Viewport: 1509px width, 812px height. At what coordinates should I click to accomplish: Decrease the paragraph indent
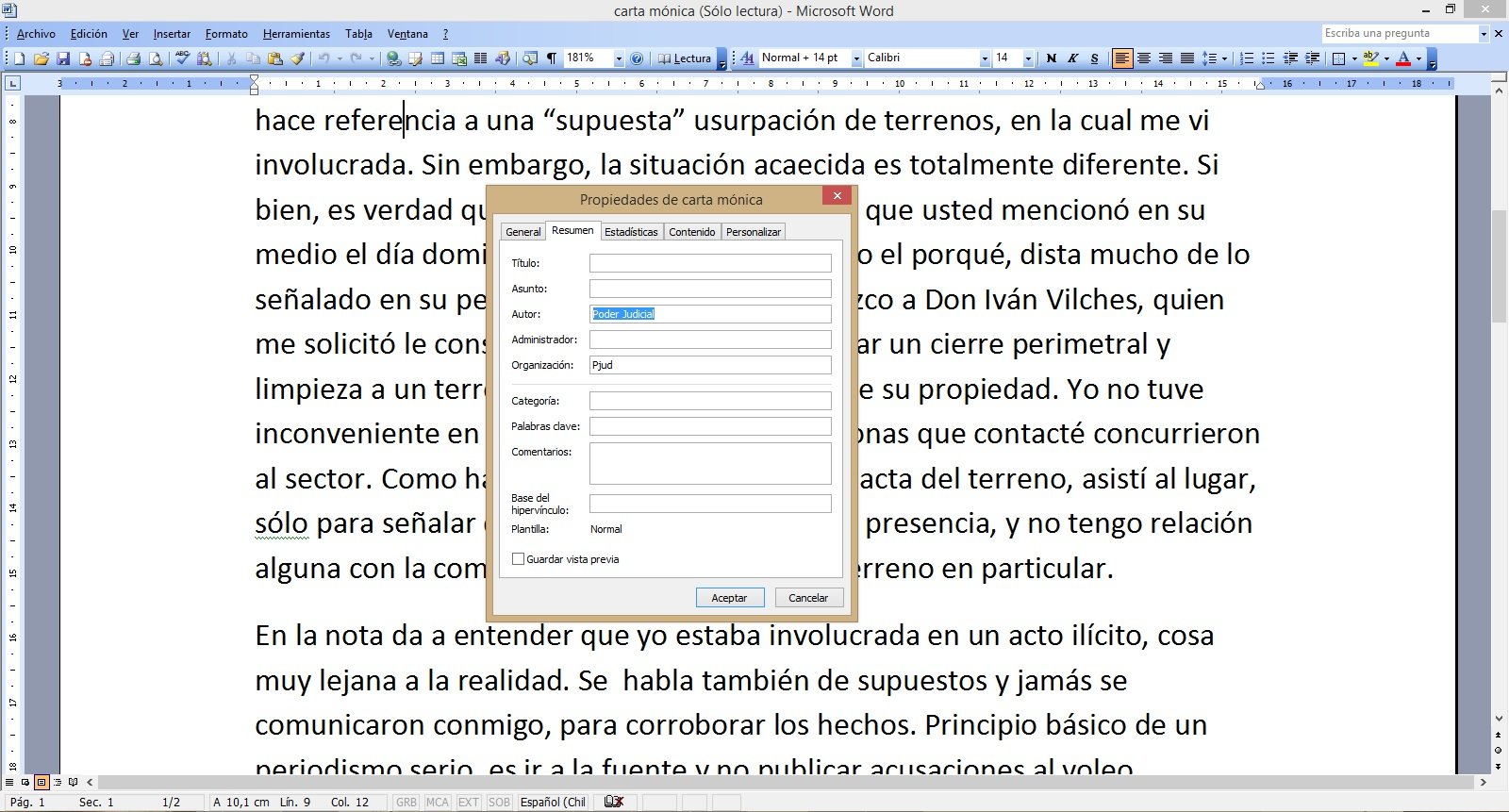point(1290,58)
